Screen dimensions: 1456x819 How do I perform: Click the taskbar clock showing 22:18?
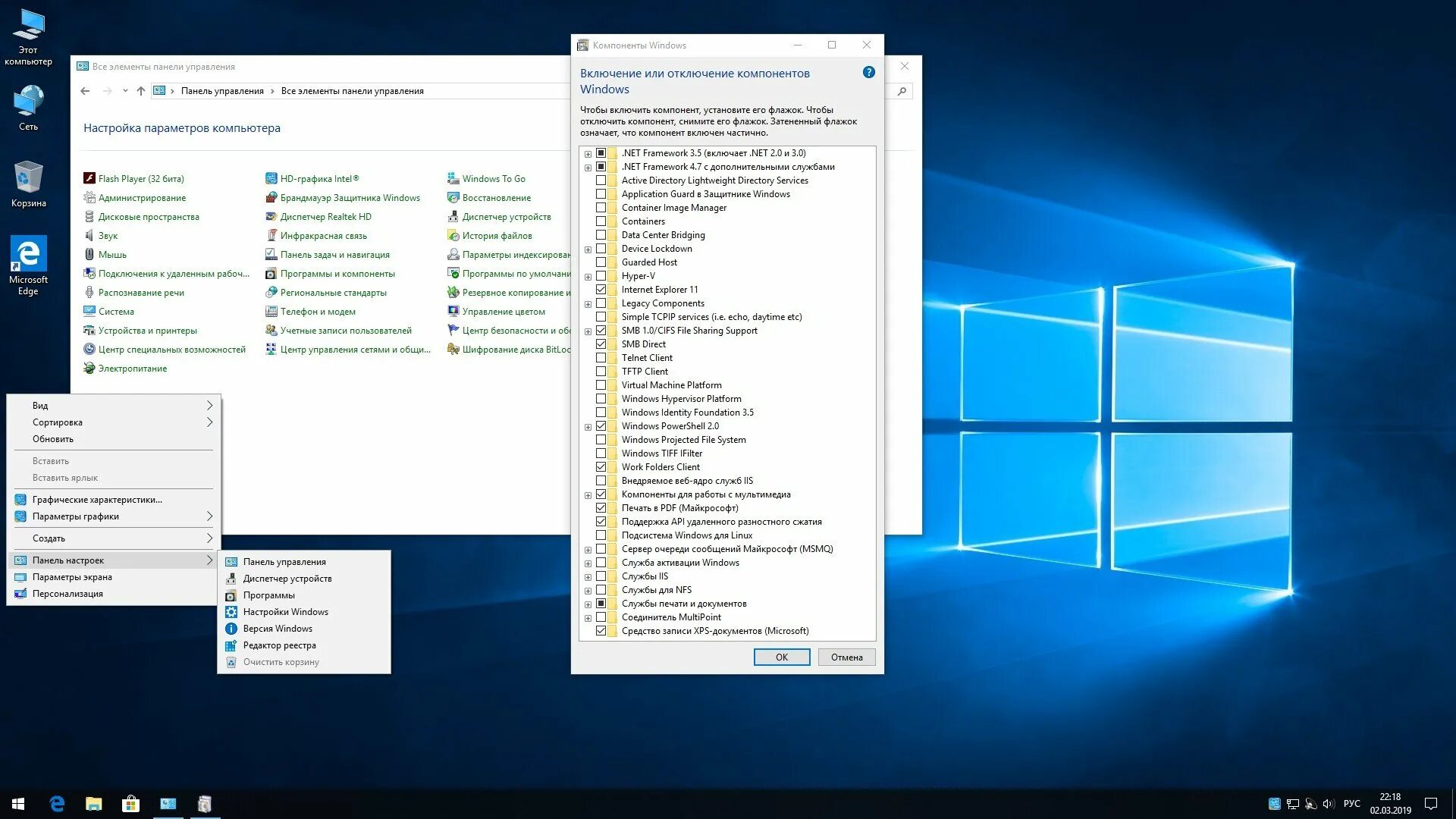(1390, 804)
